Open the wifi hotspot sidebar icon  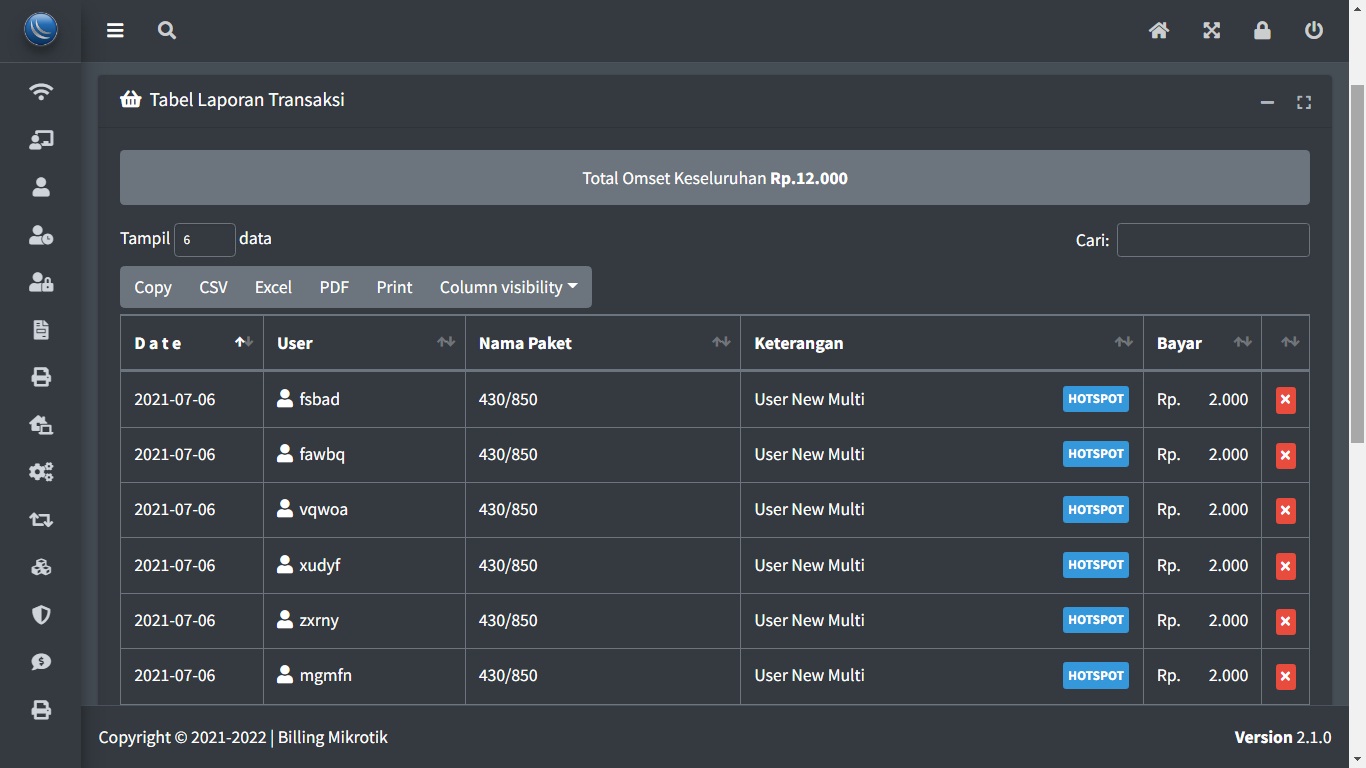(x=41, y=92)
